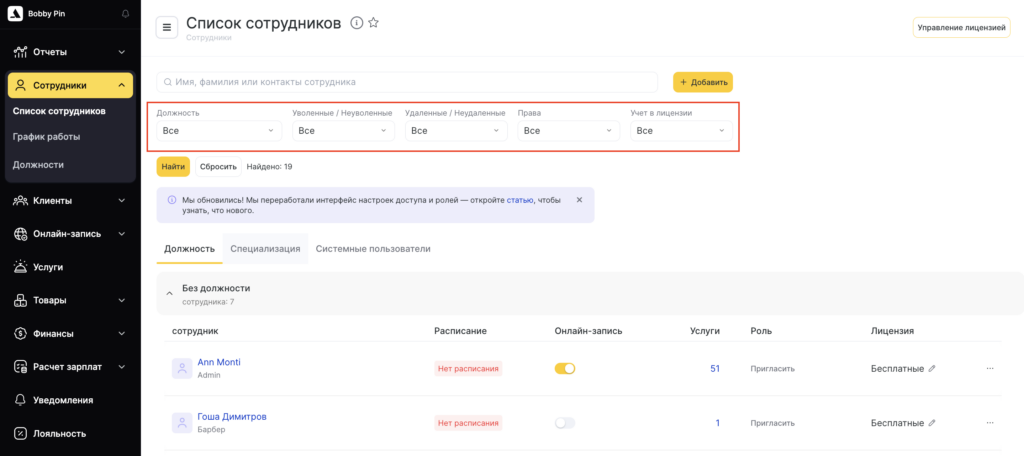Screen dimensions: 1024x456
Task: Open the статью link in the banner
Action: click(520, 200)
